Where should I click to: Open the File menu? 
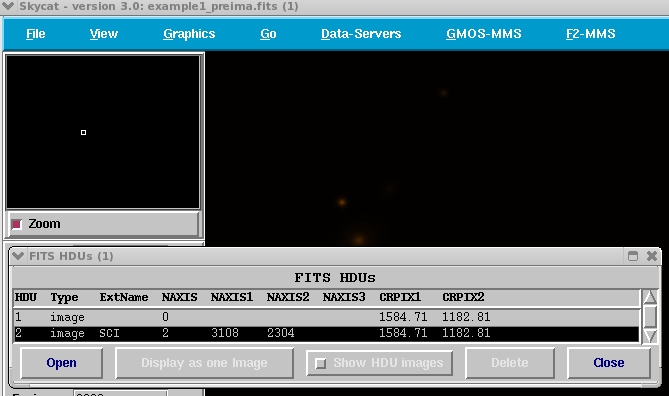[35, 34]
